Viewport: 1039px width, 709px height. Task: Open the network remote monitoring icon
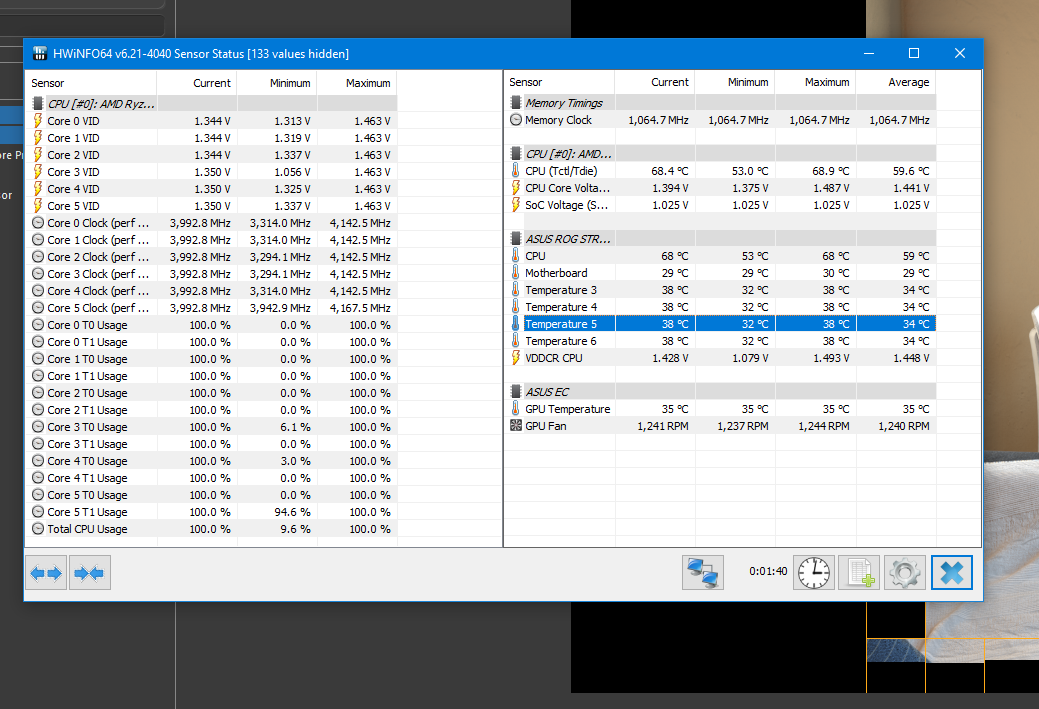pyautogui.click(x=702, y=573)
